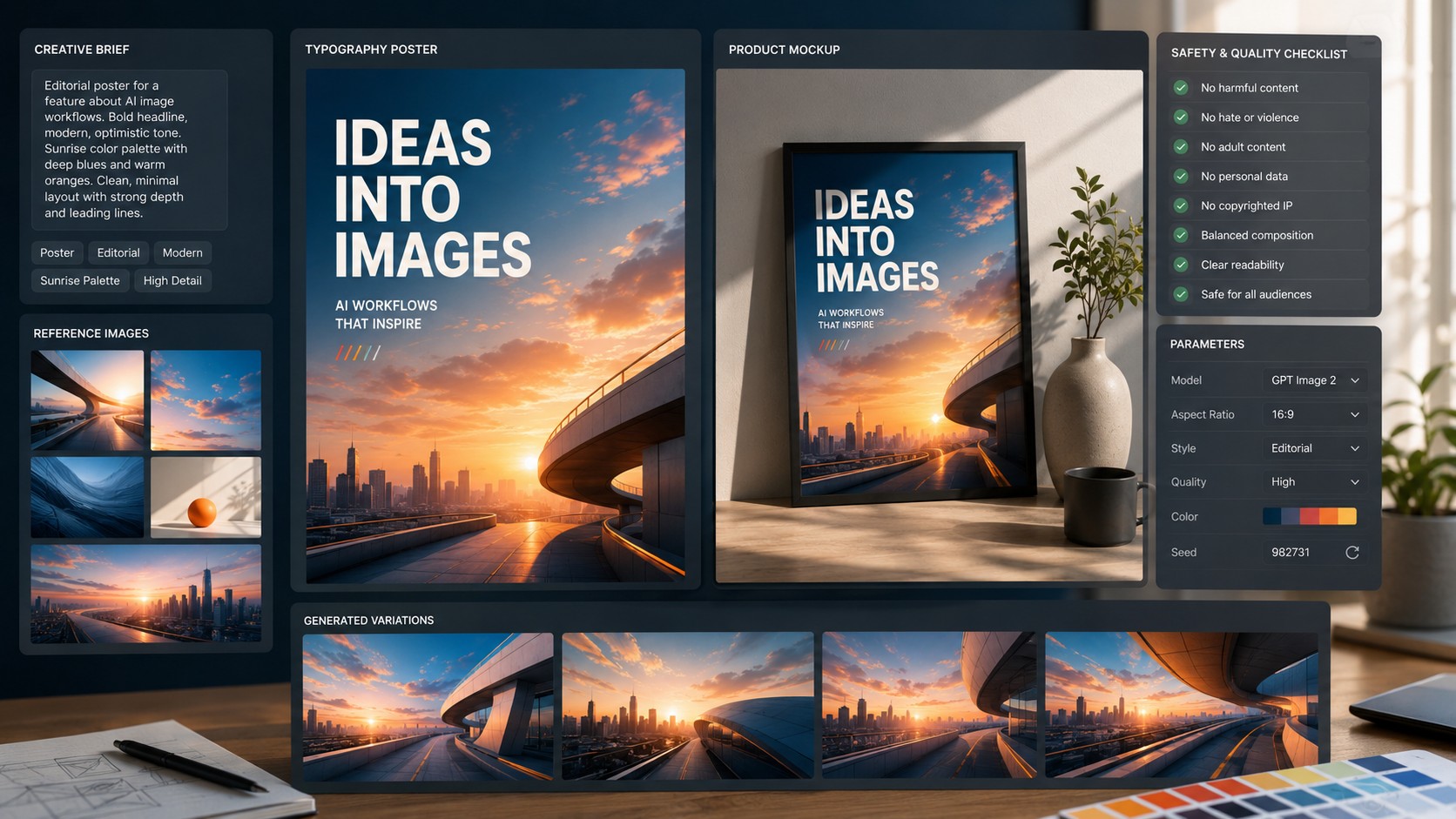This screenshot has height=819, width=1456.
Task: Click the check icon for No copyrighted IP
Action: click(x=1181, y=206)
